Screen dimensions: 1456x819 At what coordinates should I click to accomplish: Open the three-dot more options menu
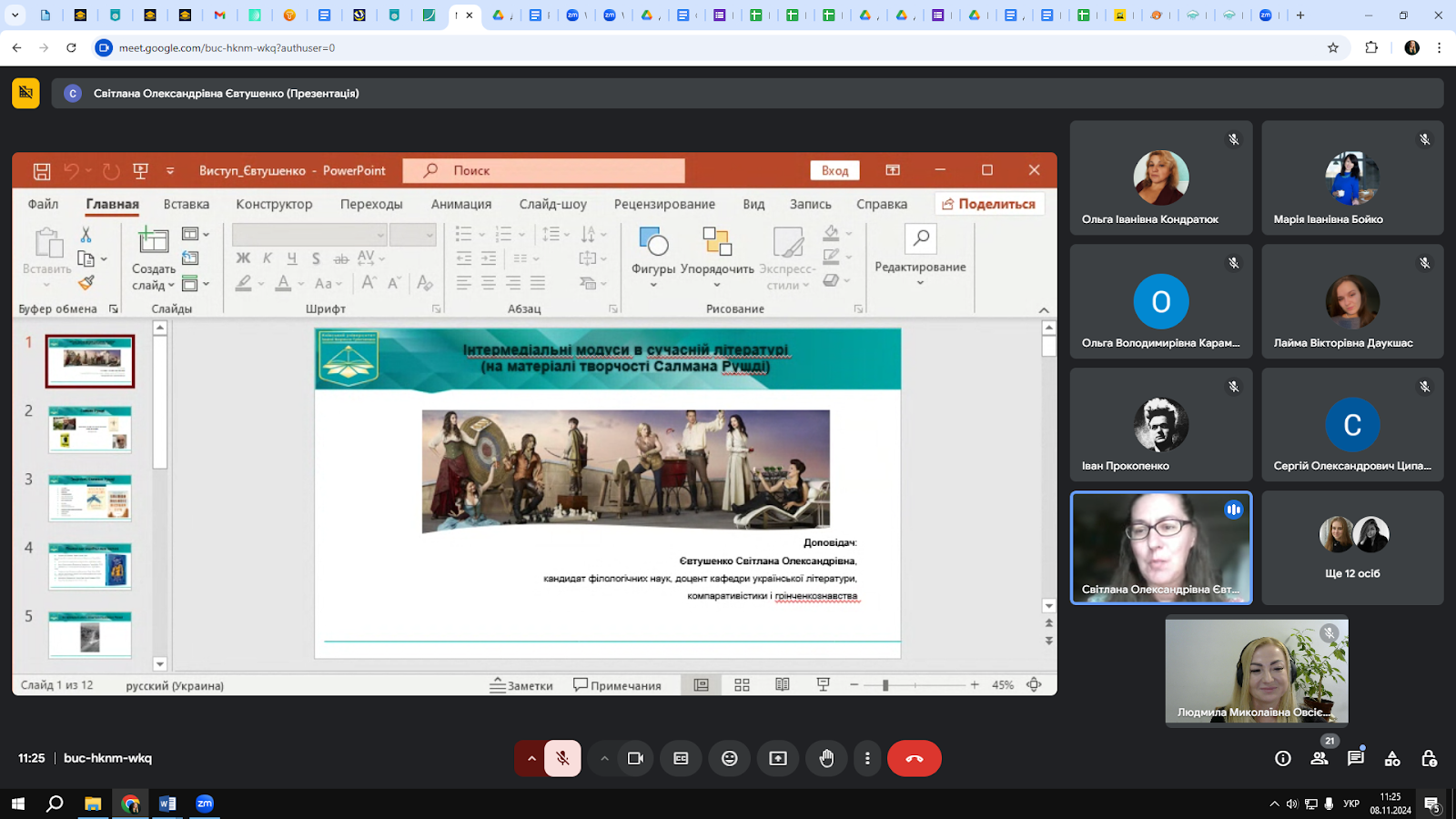point(867,758)
